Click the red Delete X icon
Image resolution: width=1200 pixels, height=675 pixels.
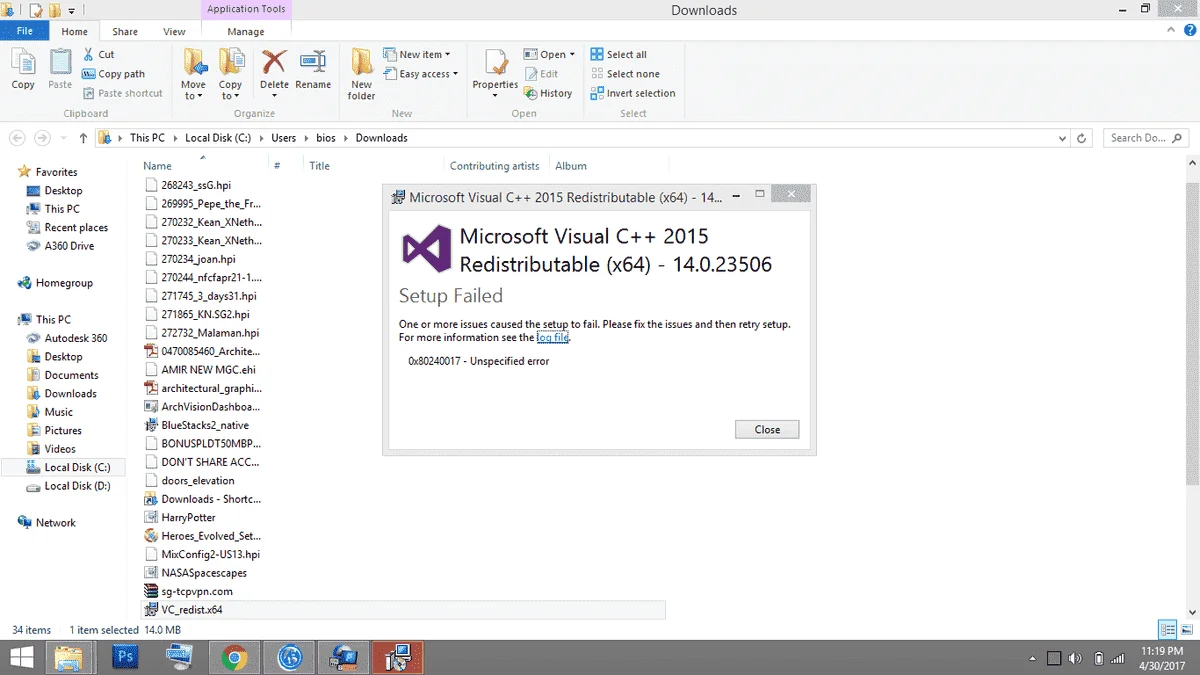pos(274,62)
